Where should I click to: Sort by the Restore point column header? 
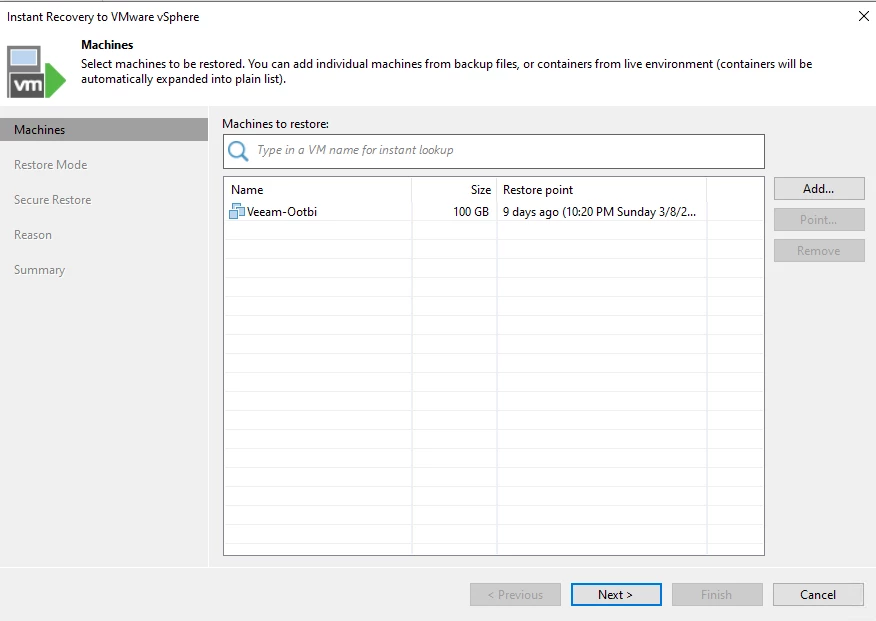click(x=602, y=190)
